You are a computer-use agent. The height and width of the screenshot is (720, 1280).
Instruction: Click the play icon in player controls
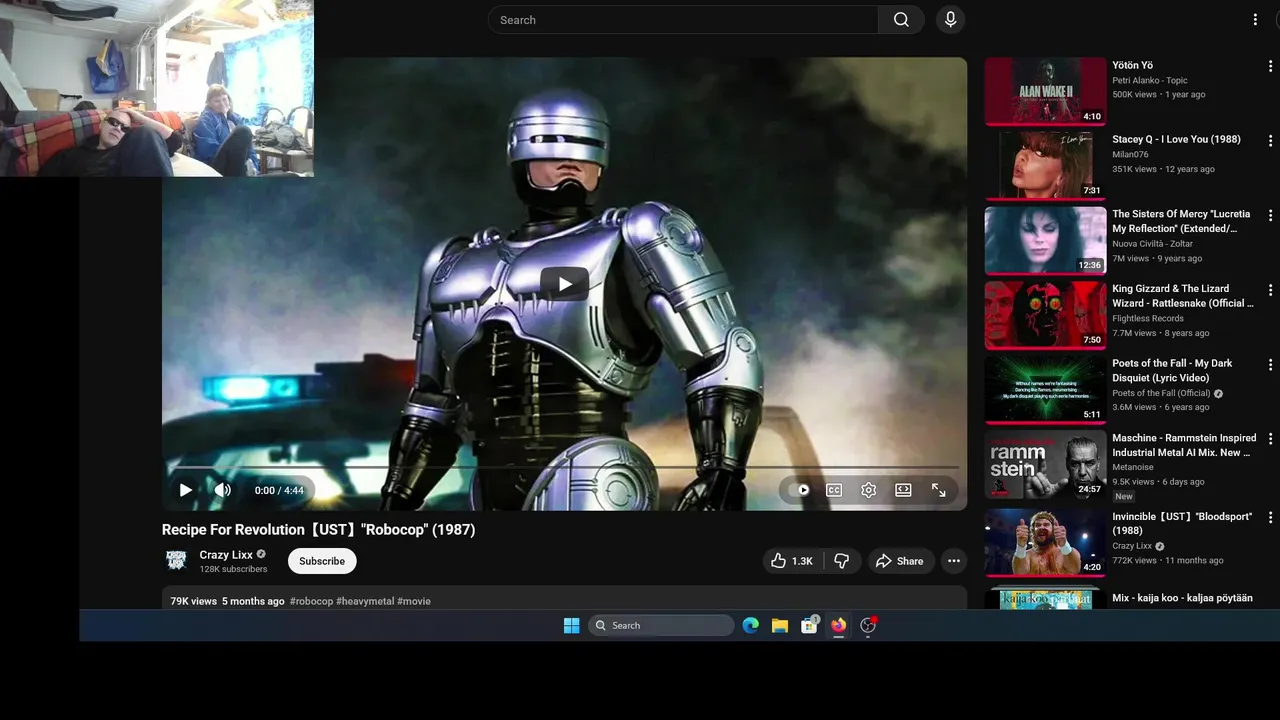point(185,490)
